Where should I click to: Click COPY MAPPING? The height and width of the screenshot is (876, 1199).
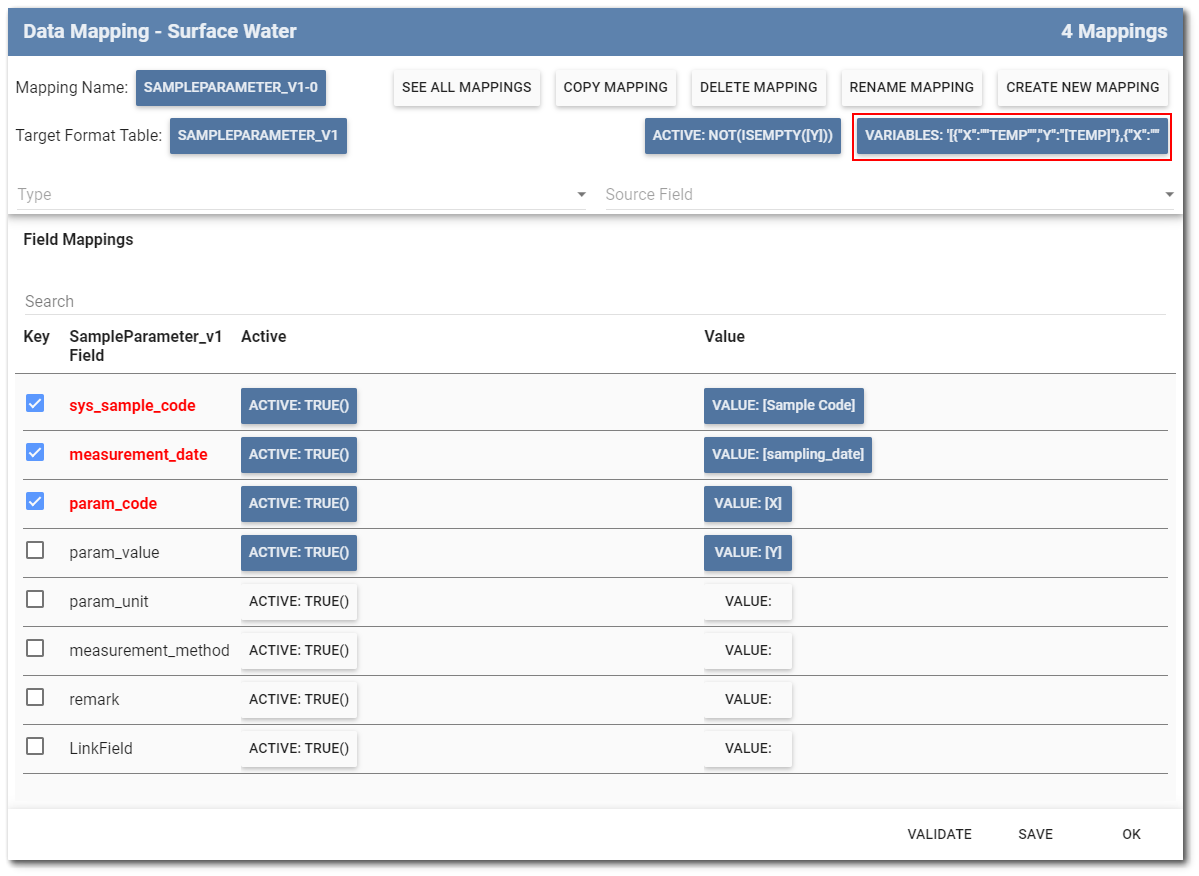pos(615,88)
